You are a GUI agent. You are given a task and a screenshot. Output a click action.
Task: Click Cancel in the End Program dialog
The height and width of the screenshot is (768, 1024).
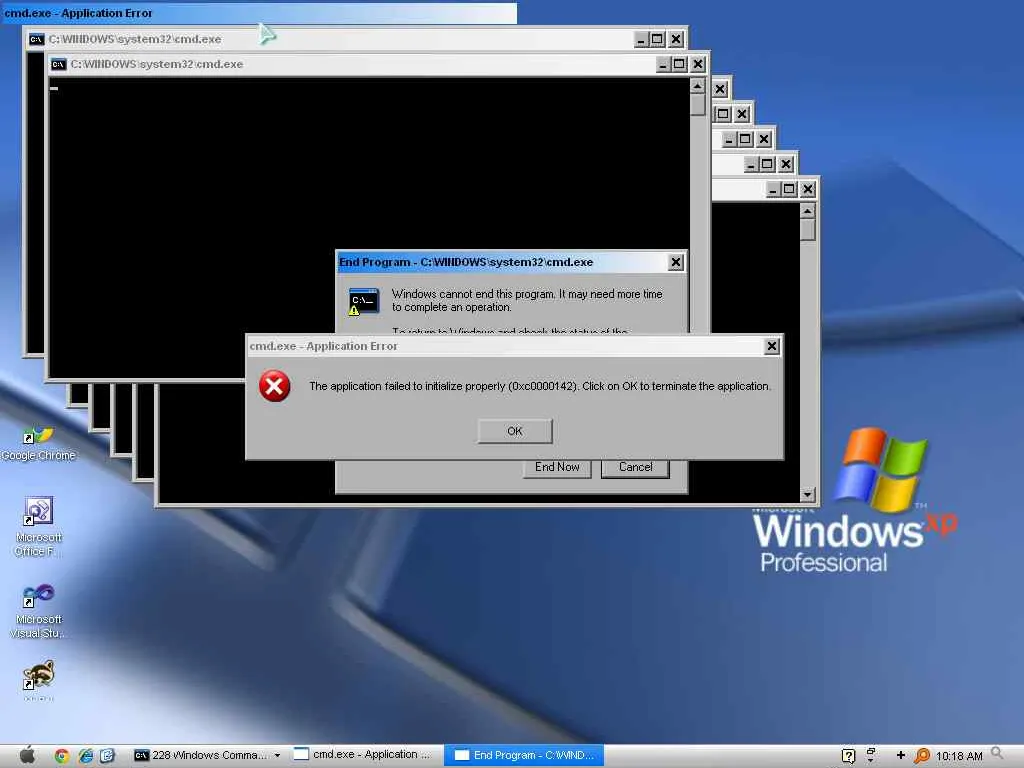(x=635, y=468)
